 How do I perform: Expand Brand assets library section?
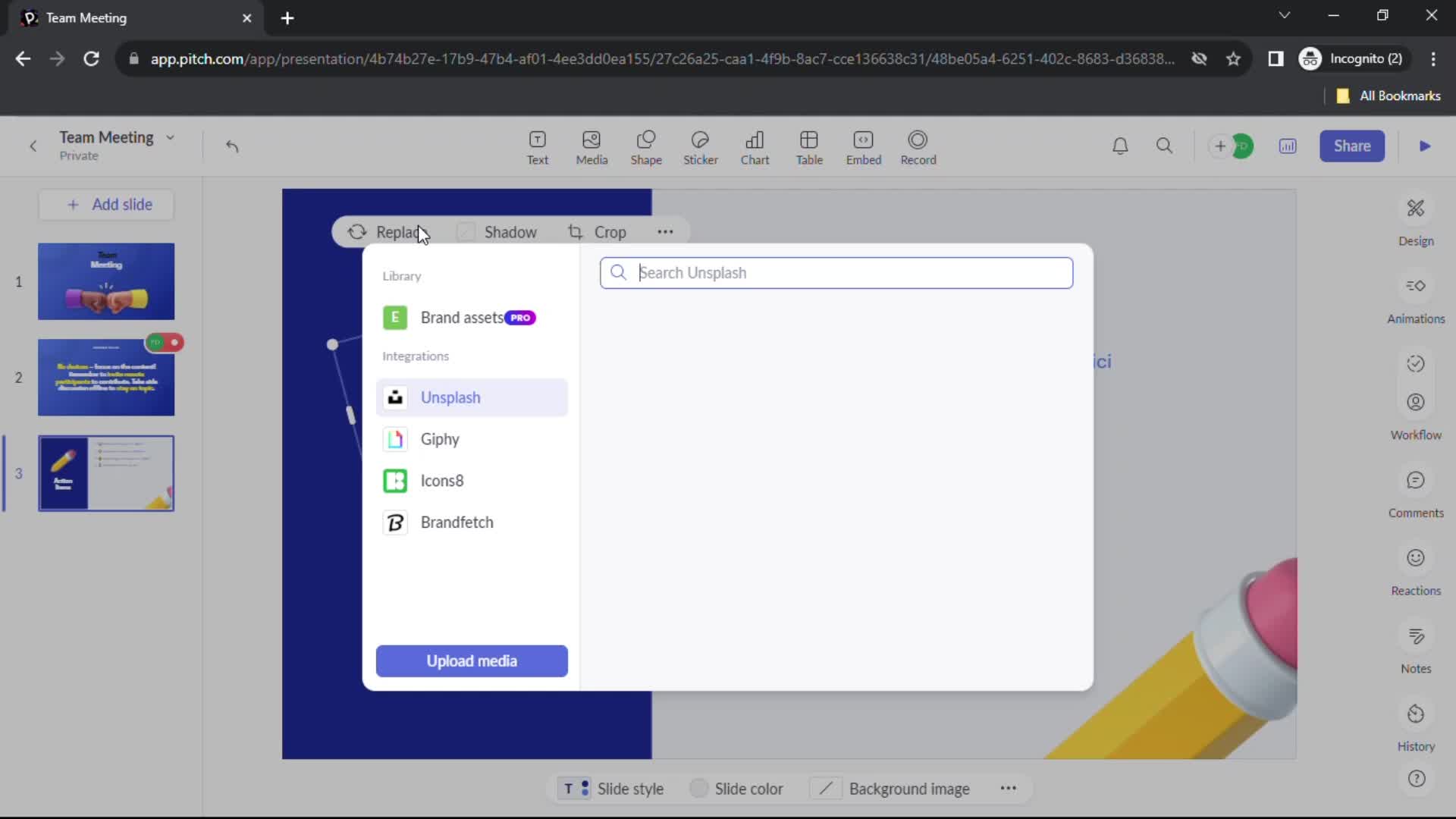click(461, 318)
